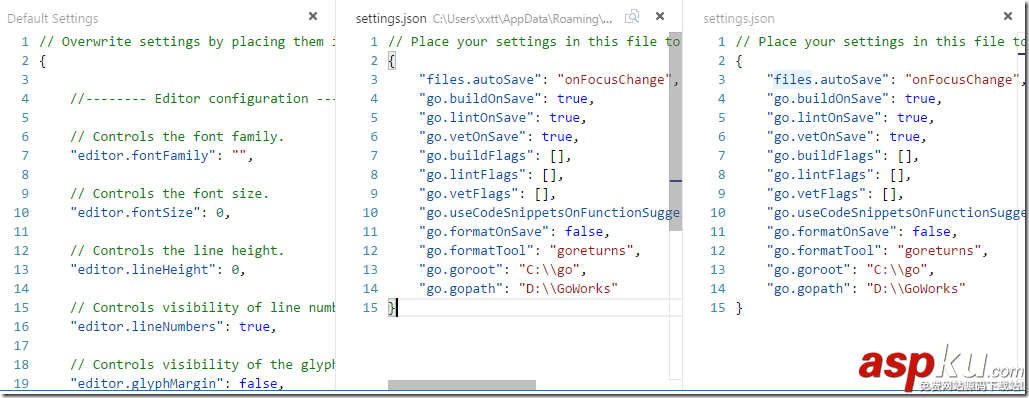
Task: Click "go.buildFlags" in the right pane
Action: [x=824, y=156]
